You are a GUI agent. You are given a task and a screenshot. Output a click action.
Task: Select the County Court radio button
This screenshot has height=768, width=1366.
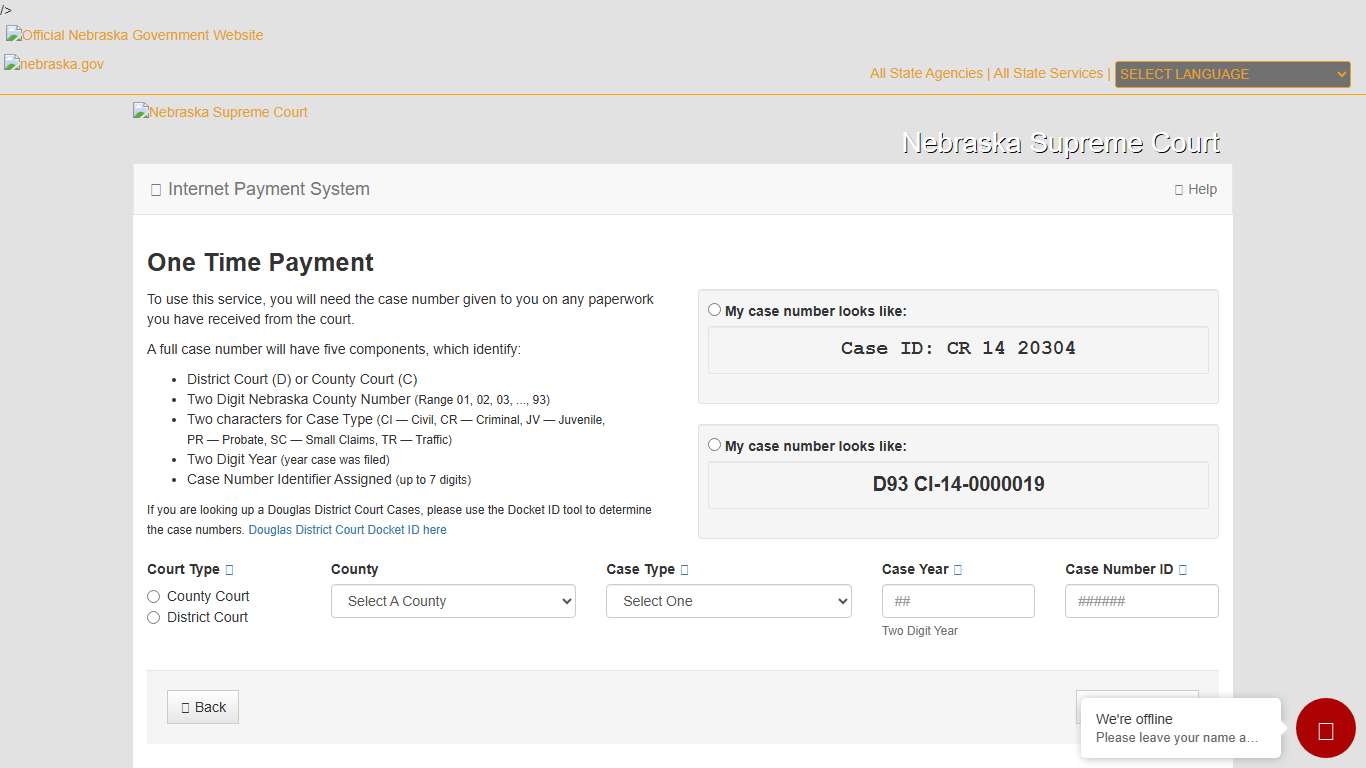click(x=153, y=596)
